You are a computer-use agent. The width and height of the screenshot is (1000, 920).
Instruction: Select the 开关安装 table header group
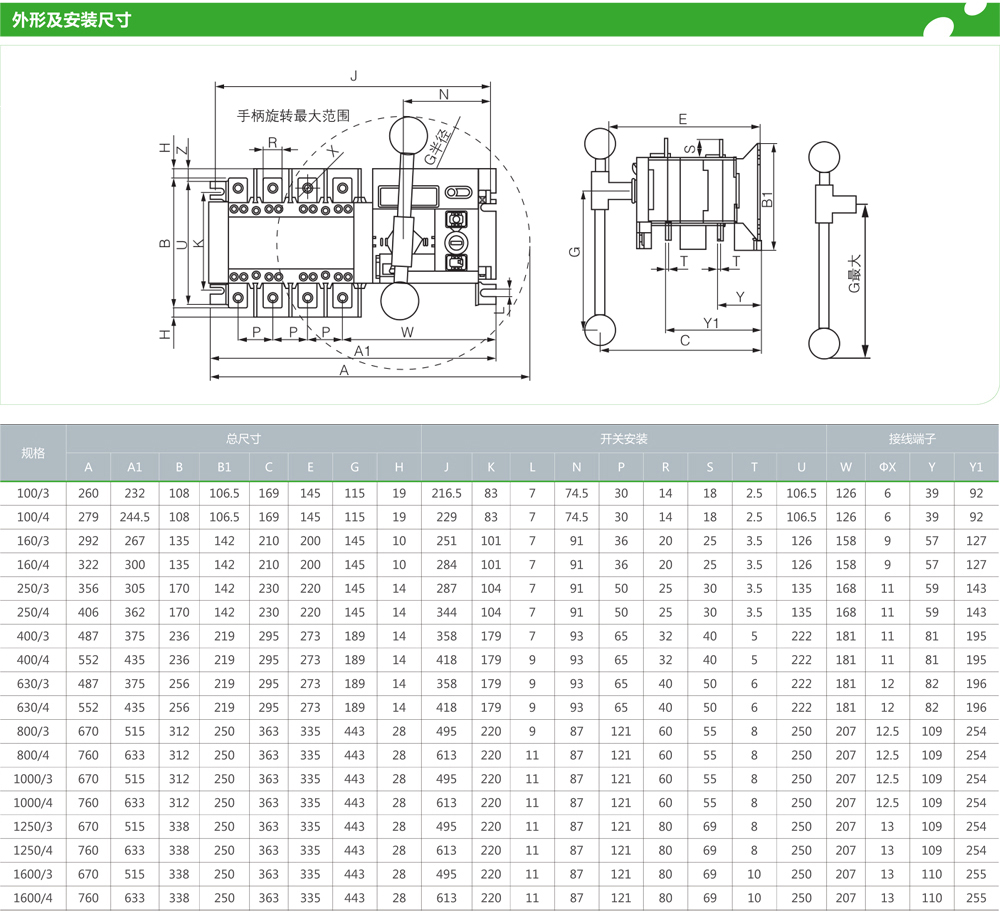[x=623, y=439]
